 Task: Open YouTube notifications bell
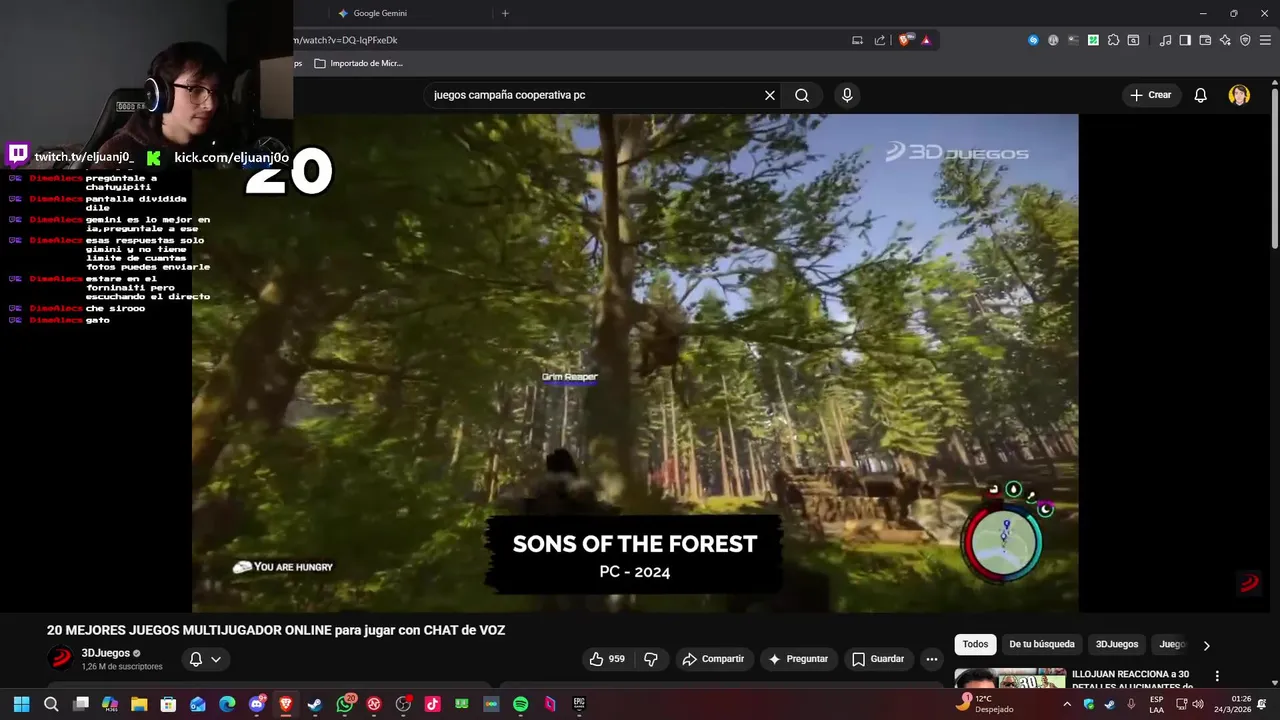click(x=1201, y=95)
